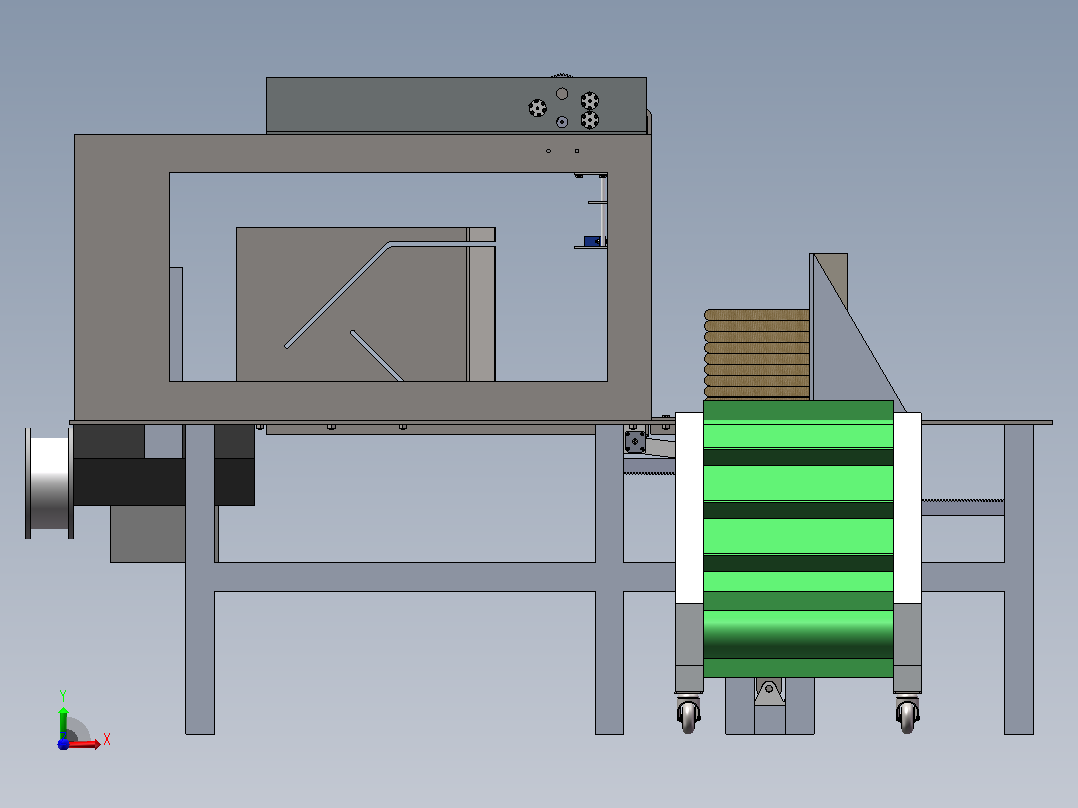Select the dark green top housing box
The image size is (1078, 808).
pyautogui.click(x=456, y=105)
